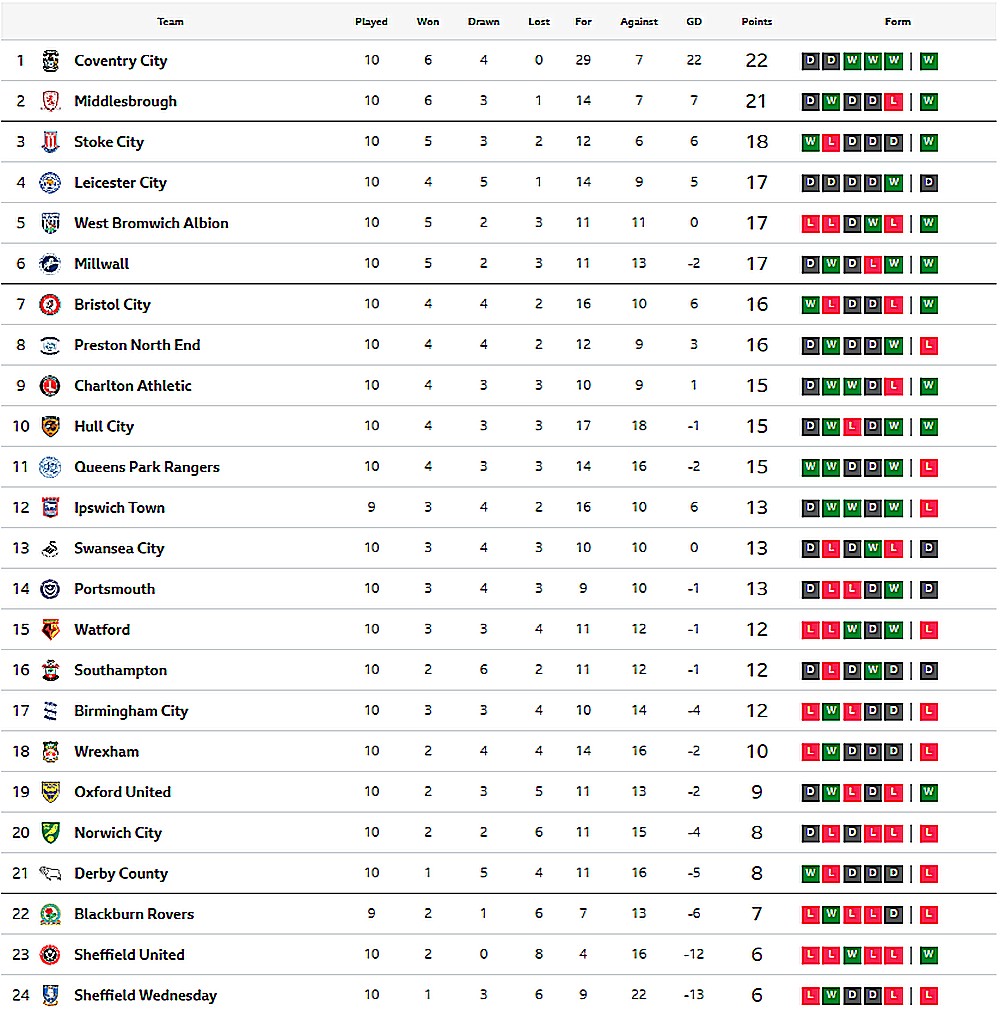Screen dimensions: 1000x1011
Task: Click Coventry City's latest green W result
Action: click(929, 61)
